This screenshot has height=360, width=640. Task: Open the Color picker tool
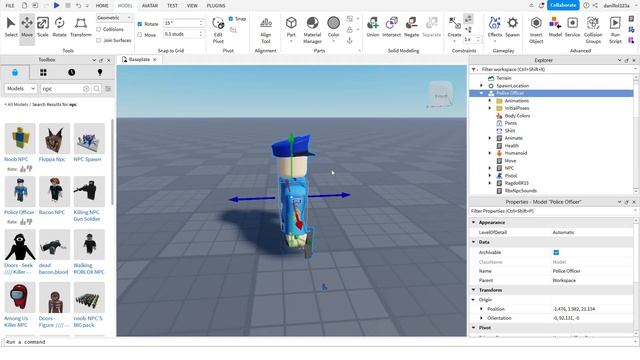pyautogui.click(x=333, y=27)
